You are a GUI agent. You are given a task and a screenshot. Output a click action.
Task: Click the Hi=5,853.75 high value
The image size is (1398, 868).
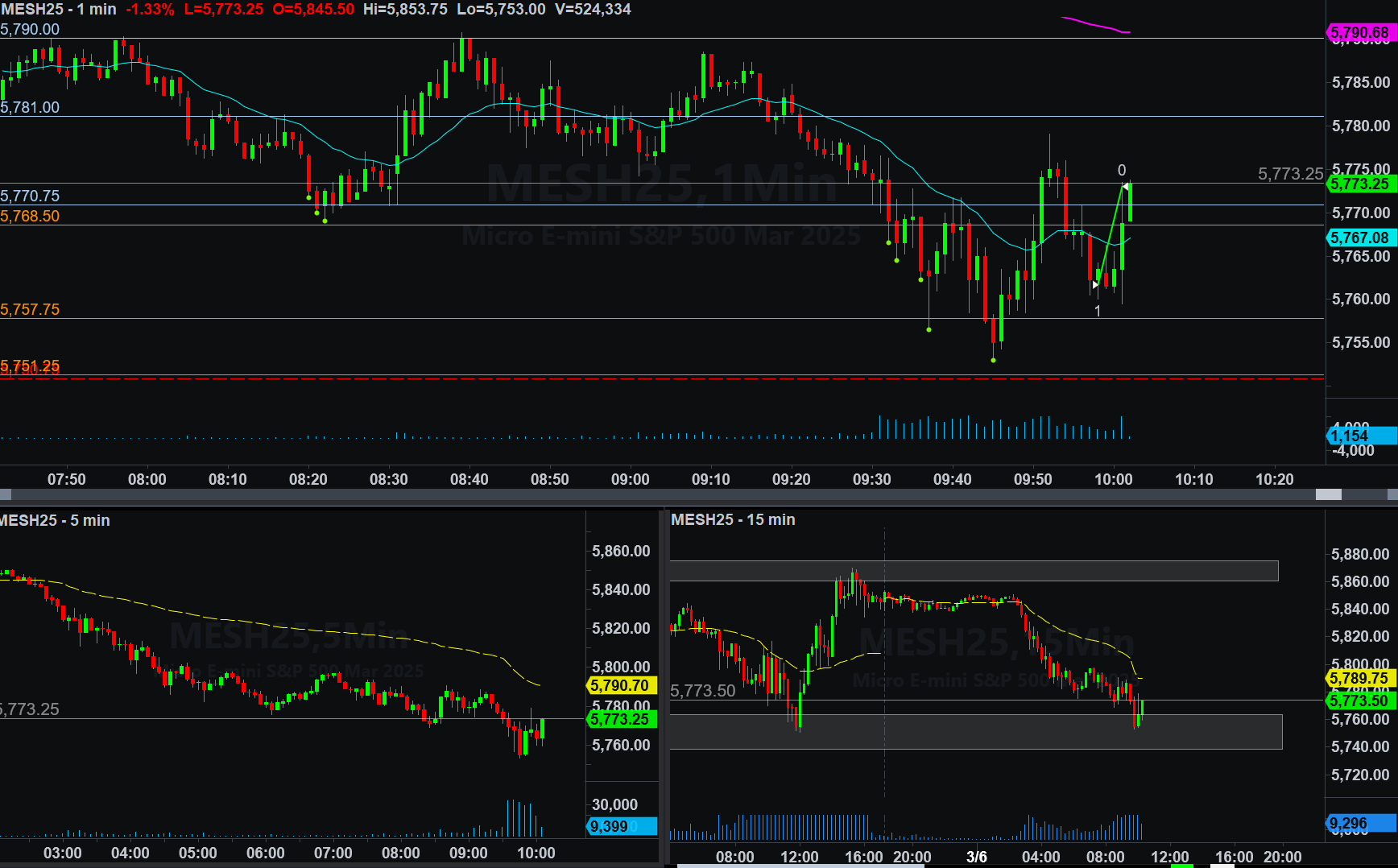[405, 9]
